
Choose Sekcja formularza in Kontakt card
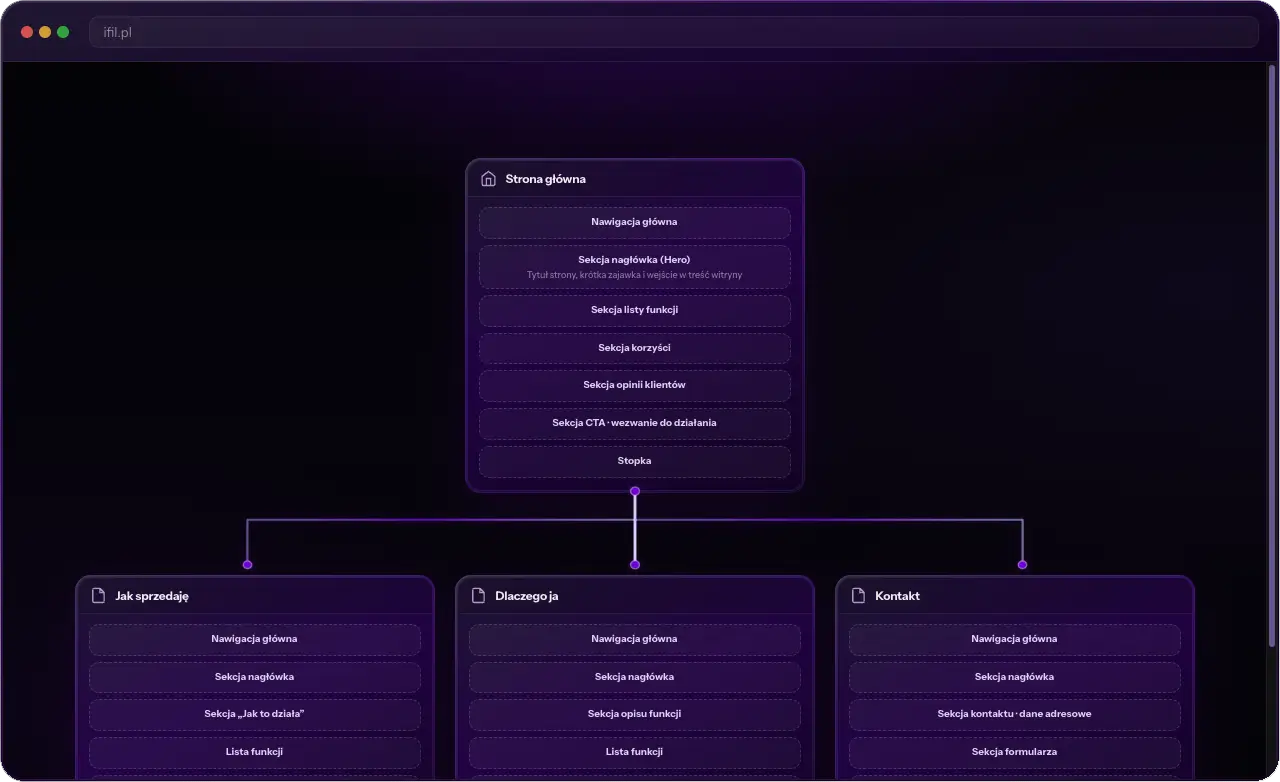tap(1015, 752)
